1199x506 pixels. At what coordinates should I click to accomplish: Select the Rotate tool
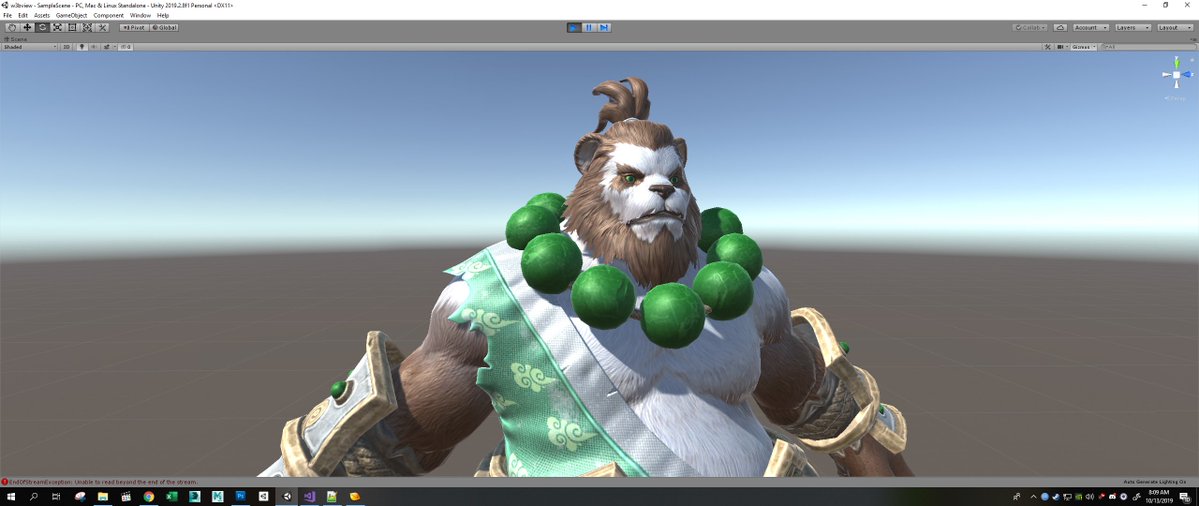point(42,28)
